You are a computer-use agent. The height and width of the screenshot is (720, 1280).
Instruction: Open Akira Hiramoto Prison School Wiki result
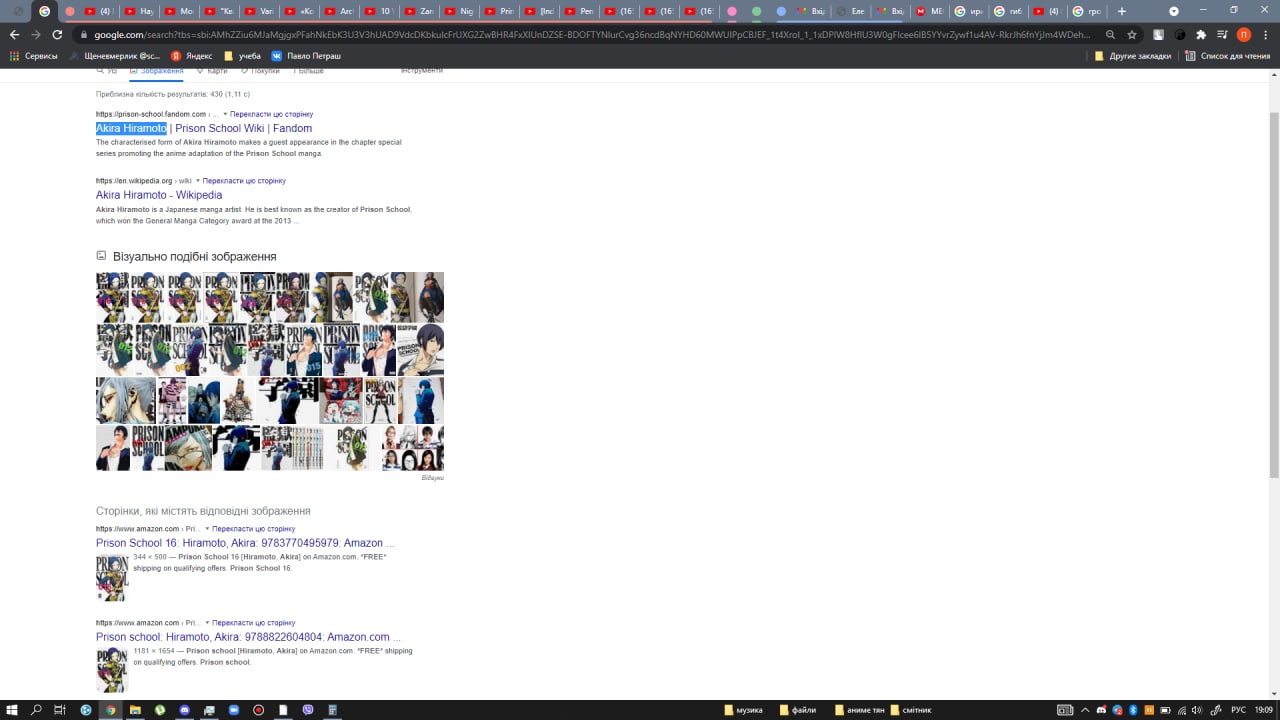coord(204,128)
